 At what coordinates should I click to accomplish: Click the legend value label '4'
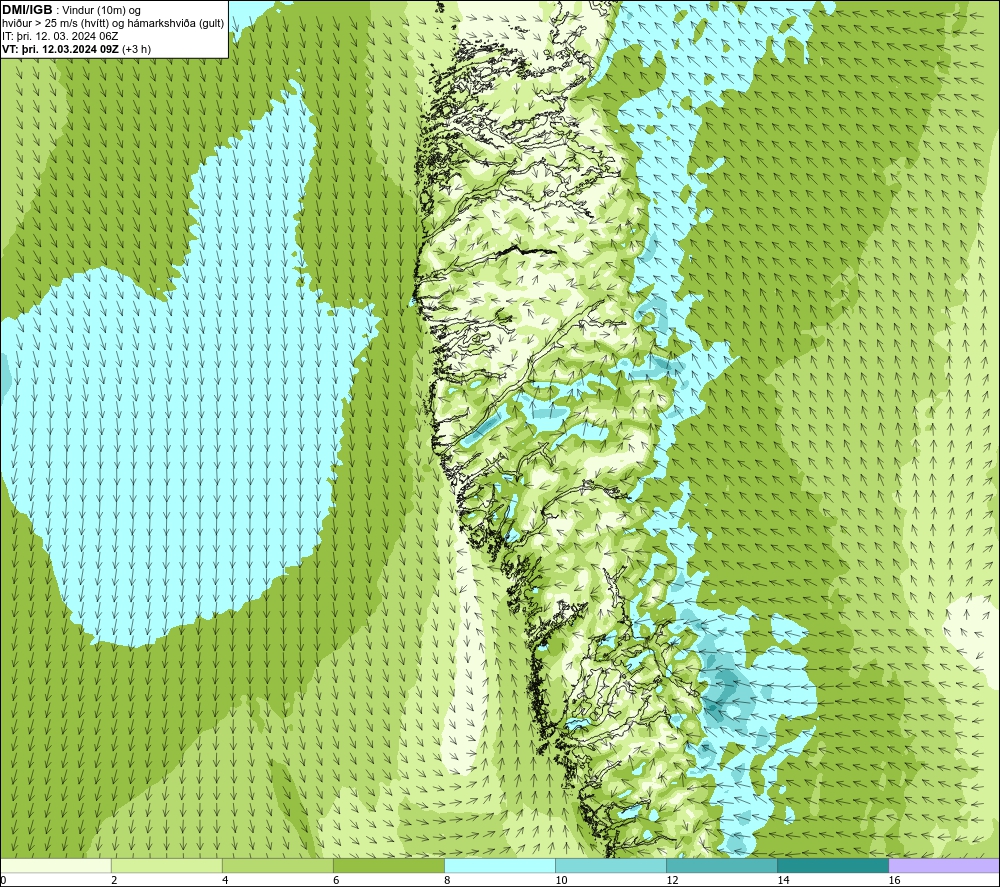pyautogui.click(x=225, y=881)
